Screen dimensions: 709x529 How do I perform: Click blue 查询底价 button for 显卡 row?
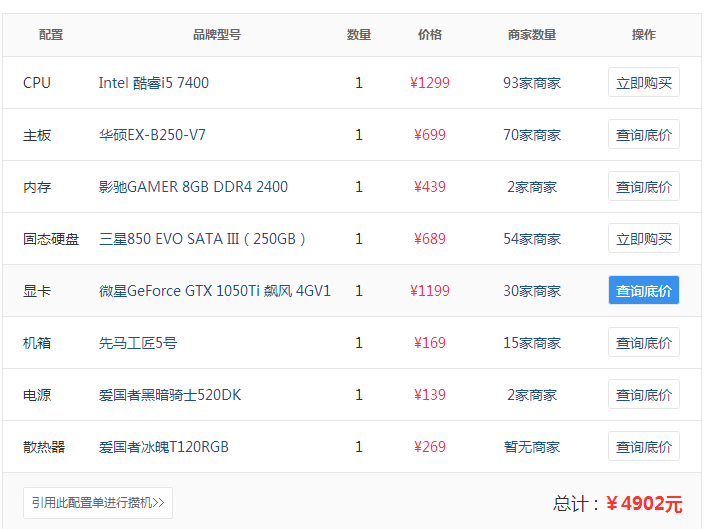tap(643, 290)
